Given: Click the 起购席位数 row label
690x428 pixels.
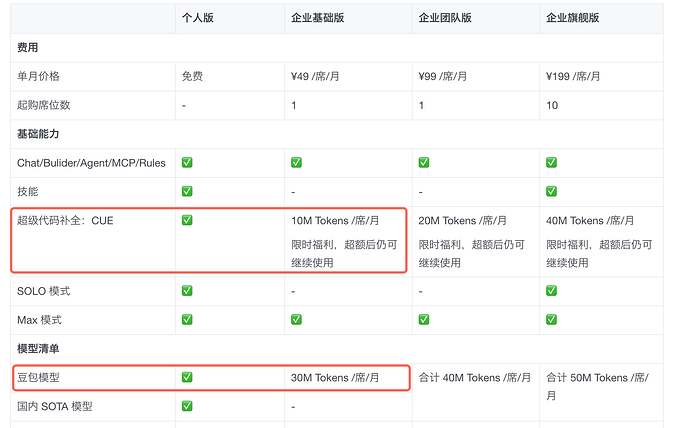Looking at the screenshot, I should point(44,105).
